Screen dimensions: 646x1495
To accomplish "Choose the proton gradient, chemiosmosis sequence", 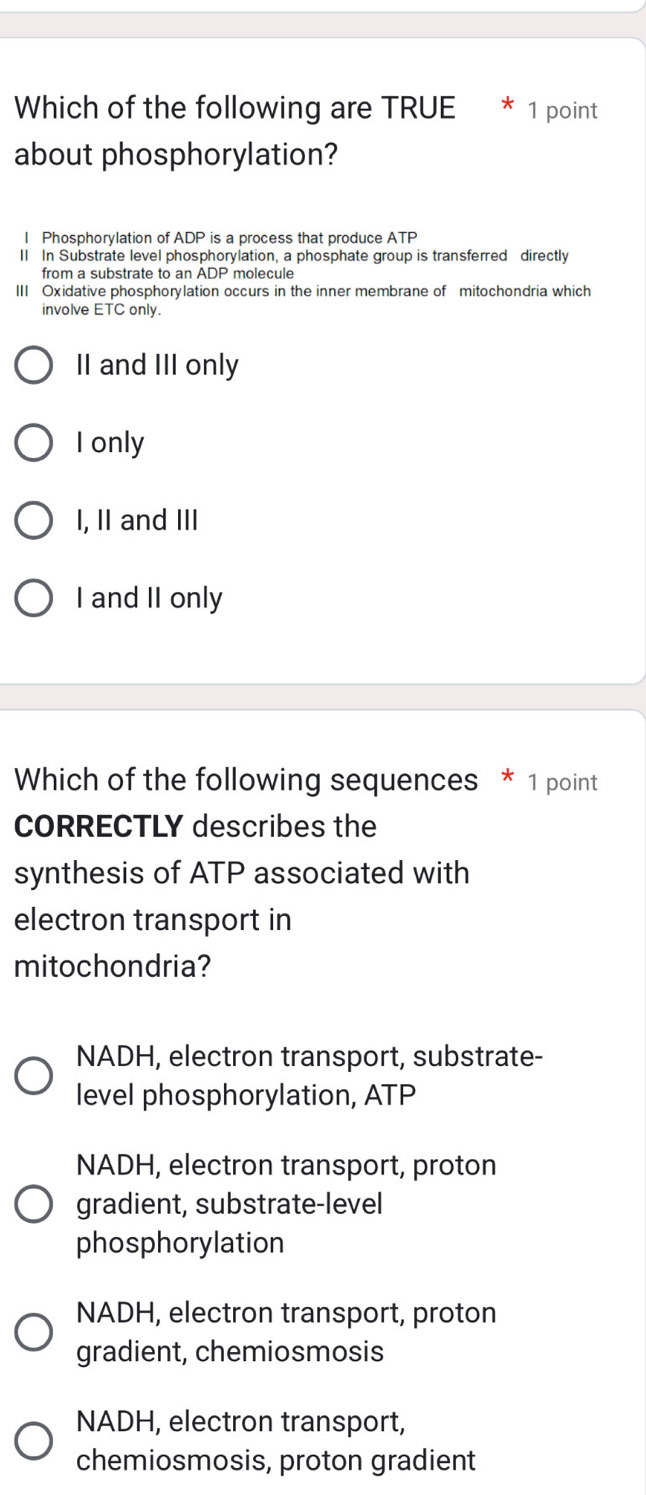I will (35, 1332).
